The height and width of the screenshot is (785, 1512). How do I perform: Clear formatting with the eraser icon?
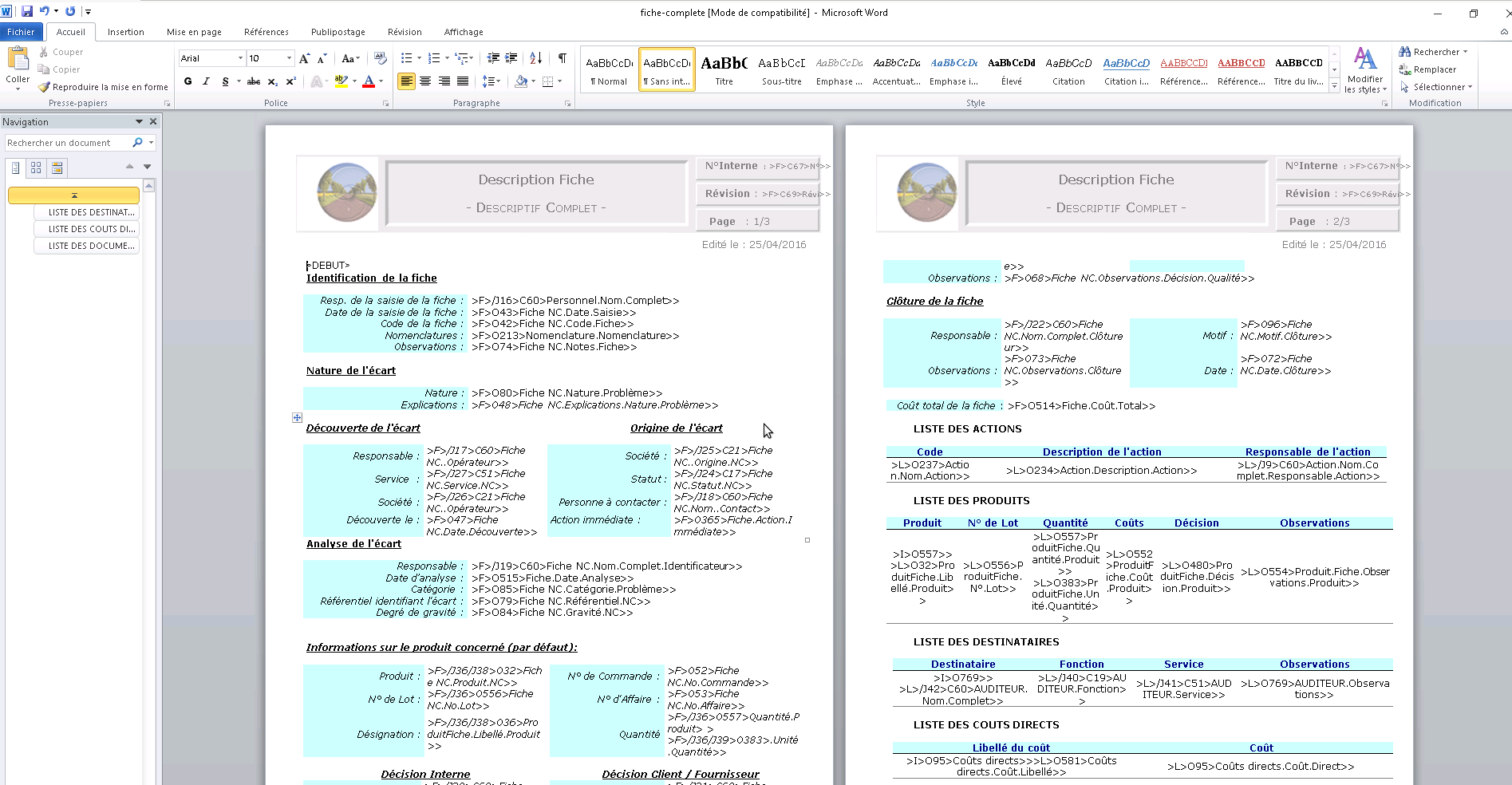pyautogui.click(x=381, y=58)
